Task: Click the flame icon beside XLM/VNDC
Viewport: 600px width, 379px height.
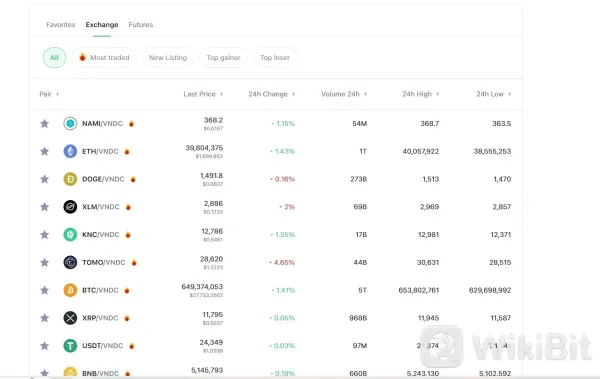Action: (x=128, y=207)
